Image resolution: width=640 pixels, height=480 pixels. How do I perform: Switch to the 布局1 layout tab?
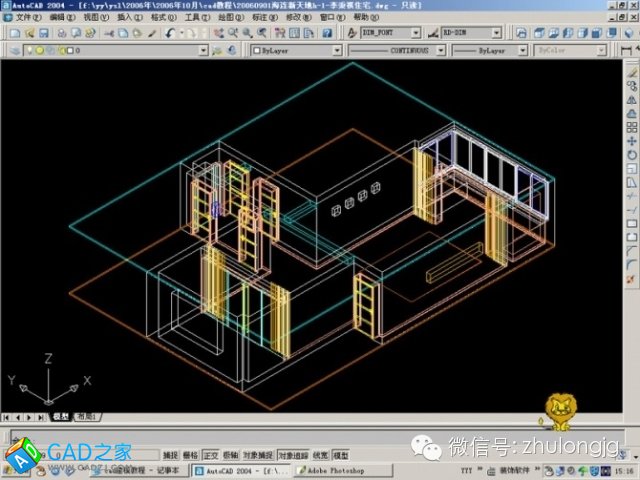coord(87,416)
